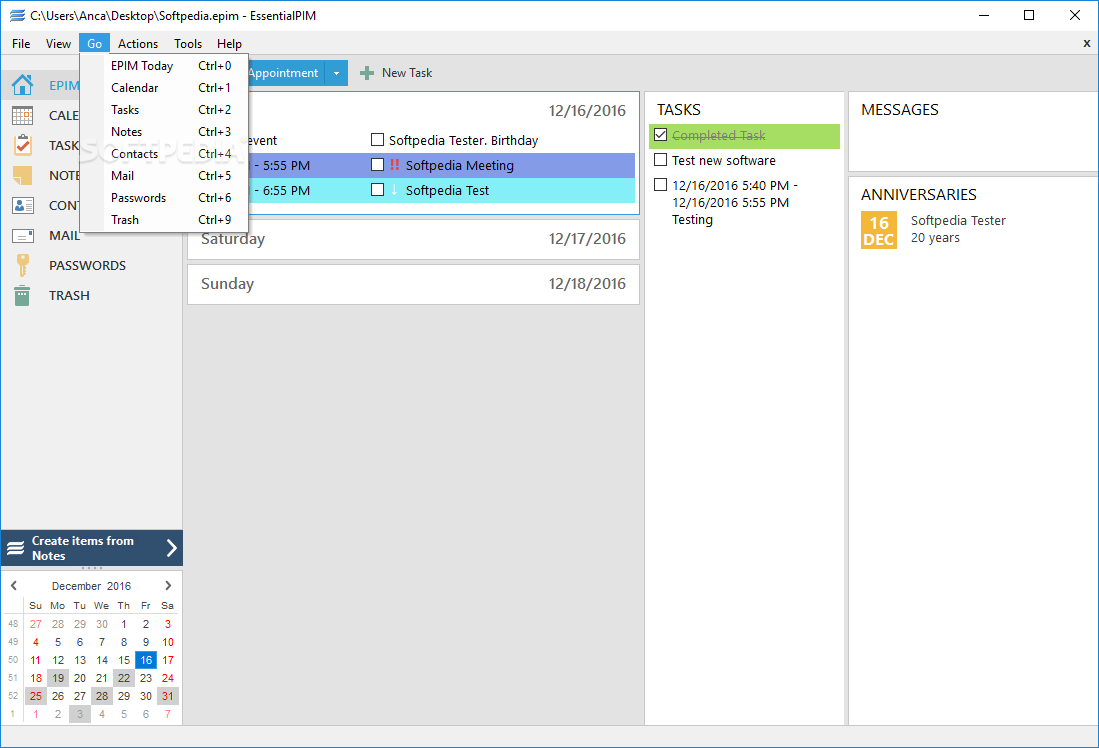This screenshot has height=748, width=1099.
Task: Open Saturday 12/17/2016 day header
Action: tap(414, 239)
